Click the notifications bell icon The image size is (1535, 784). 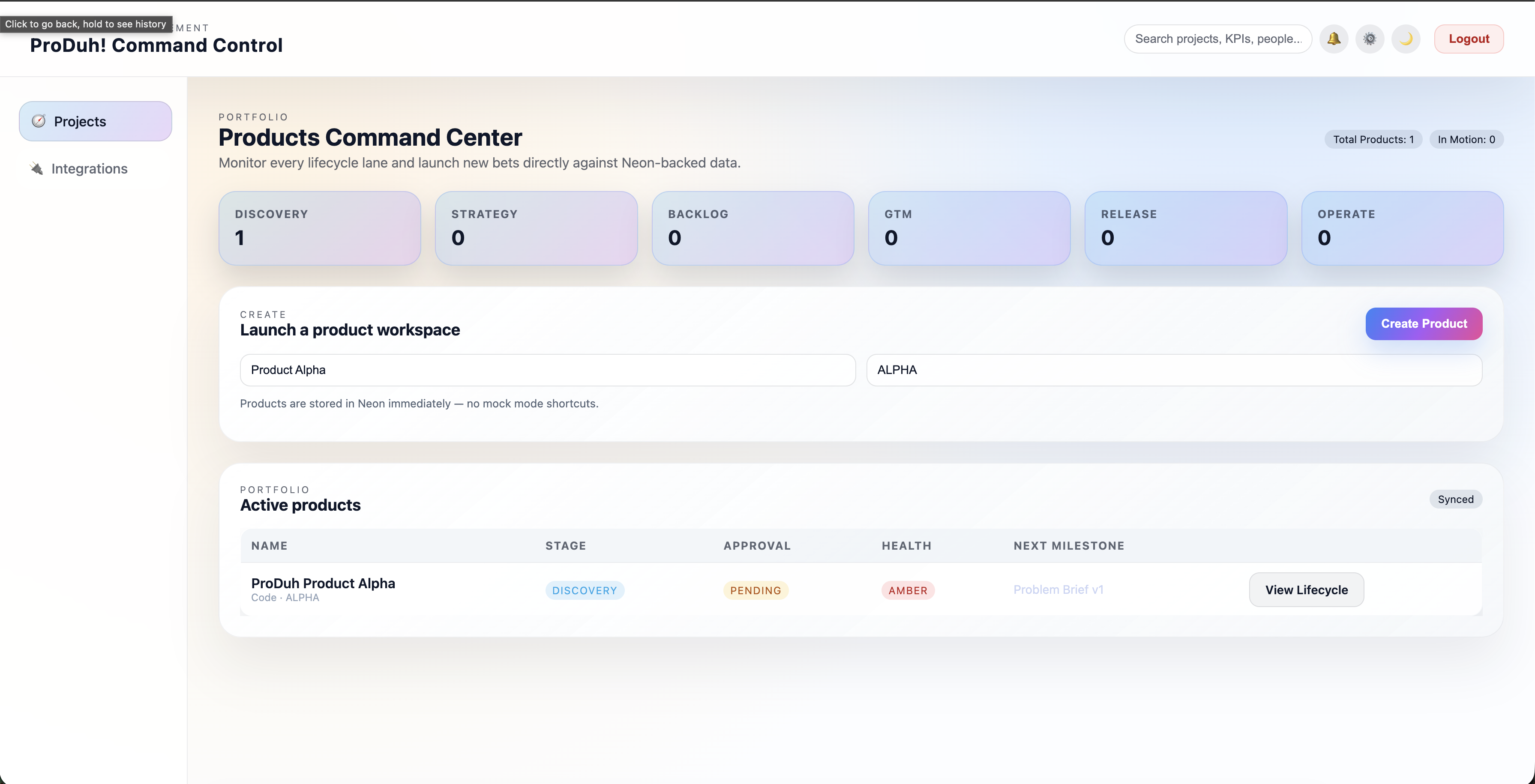click(x=1334, y=39)
